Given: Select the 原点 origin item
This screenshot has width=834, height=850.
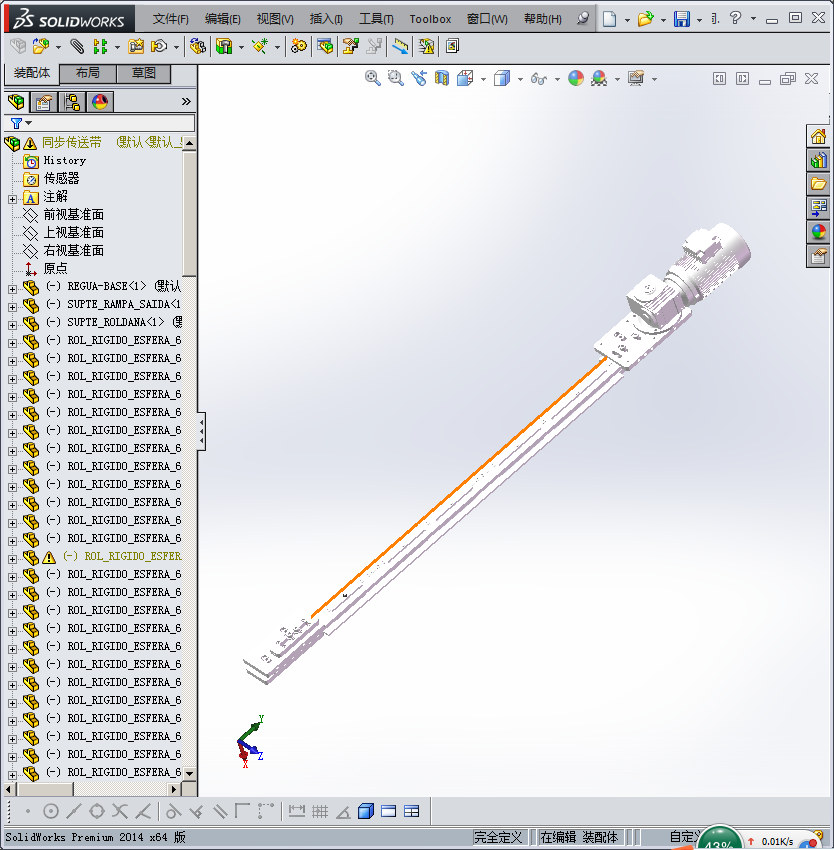Looking at the screenshot, I should click(55, 268).
